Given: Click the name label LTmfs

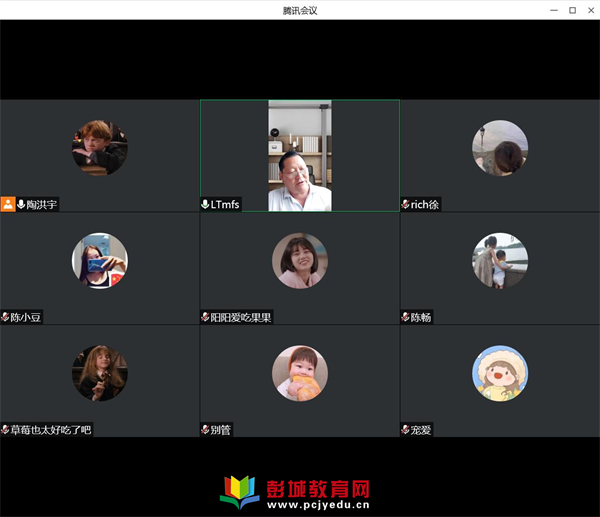Looking at the screenshot, I should pyautogui.click(x=225, y=204).
